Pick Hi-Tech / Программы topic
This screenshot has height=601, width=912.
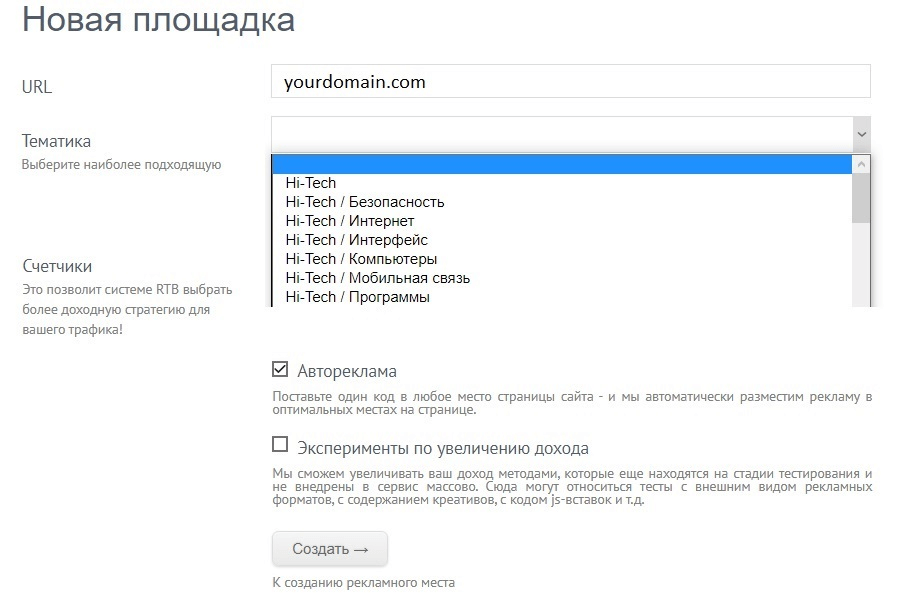[357, 297]
